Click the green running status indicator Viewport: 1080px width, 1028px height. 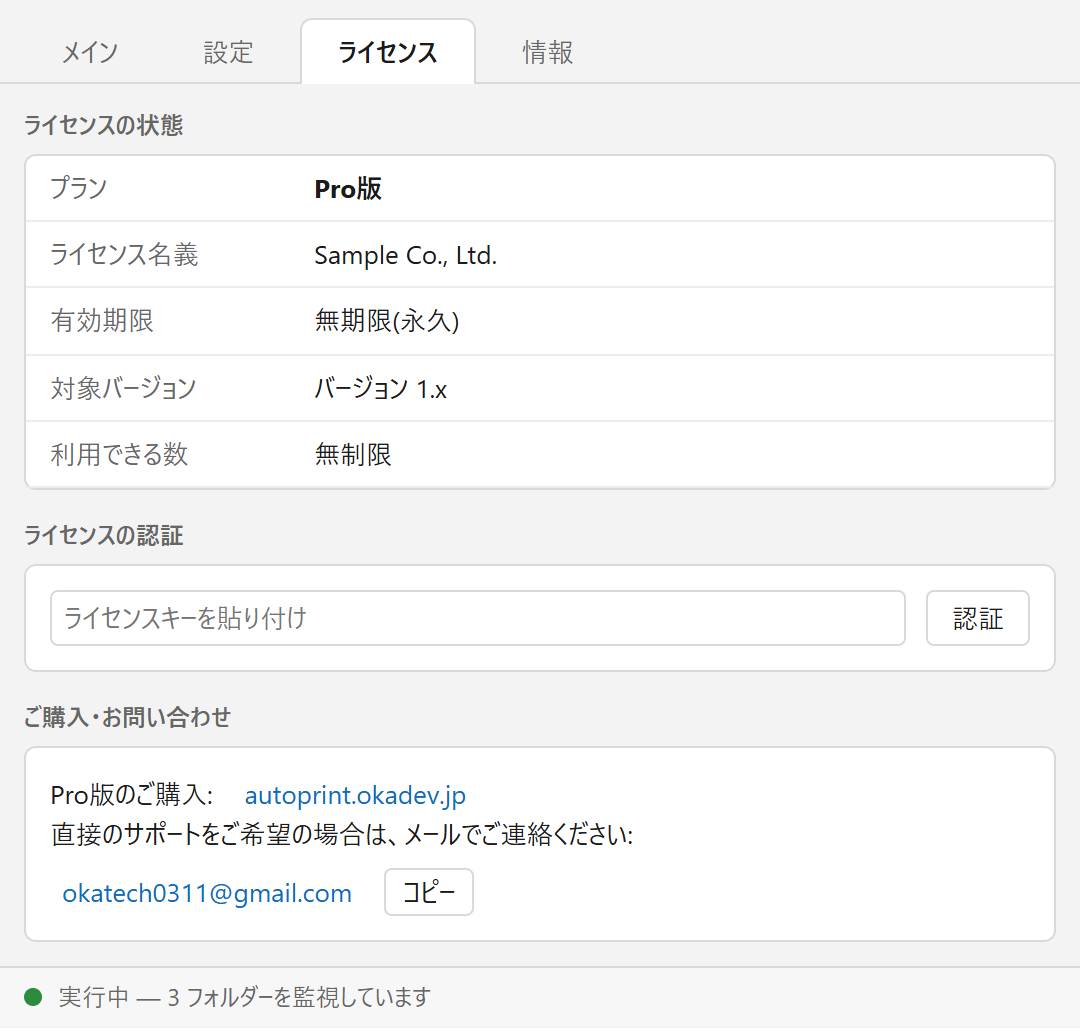tap(33, 996)
